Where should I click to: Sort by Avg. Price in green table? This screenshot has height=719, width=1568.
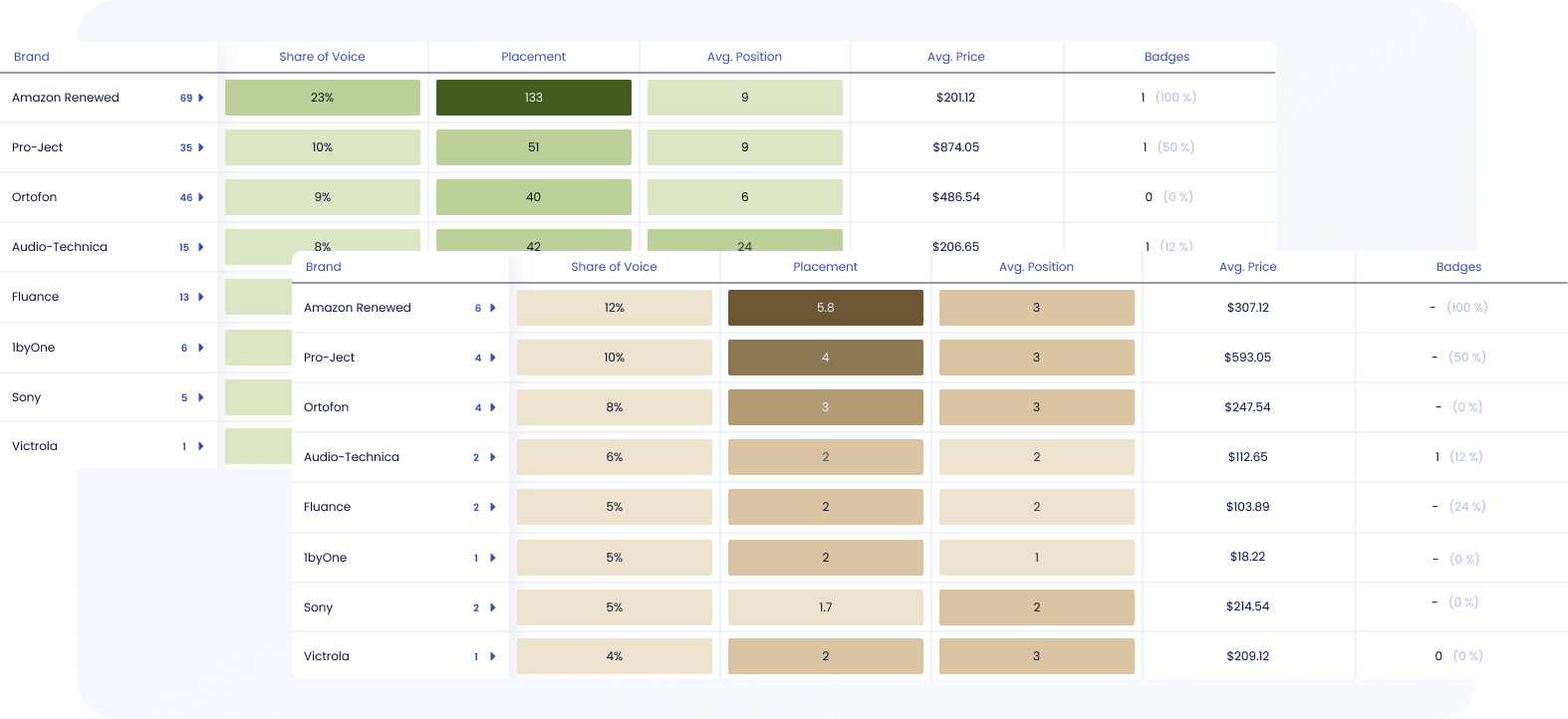955,57
